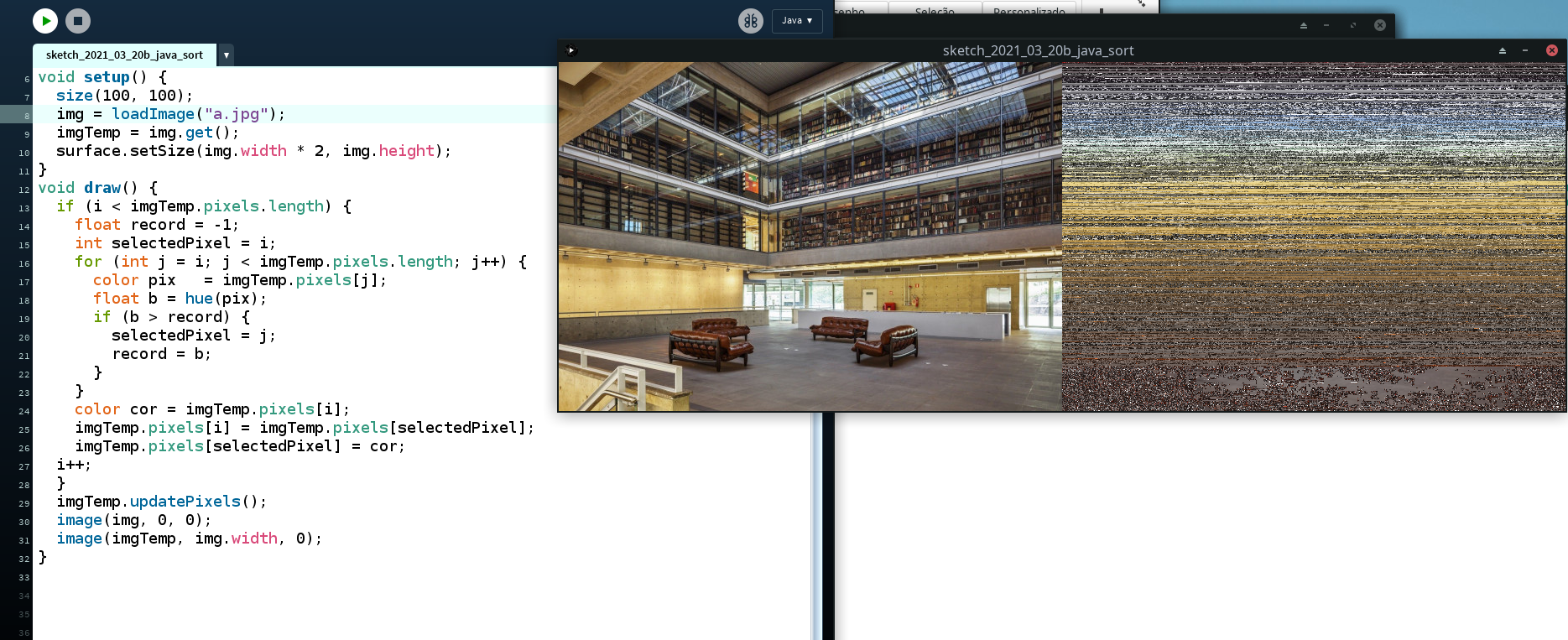Close the background dark window

tap(1380, 25)
